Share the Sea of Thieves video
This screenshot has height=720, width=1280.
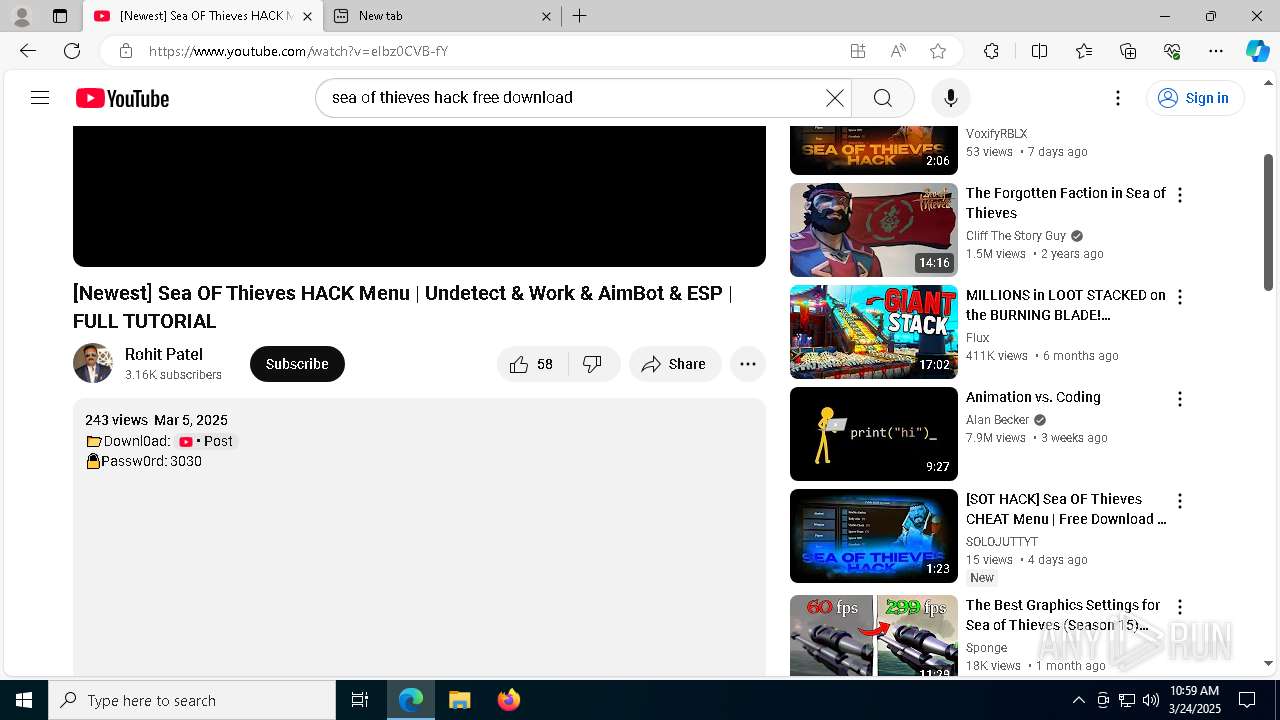point(674,364)
